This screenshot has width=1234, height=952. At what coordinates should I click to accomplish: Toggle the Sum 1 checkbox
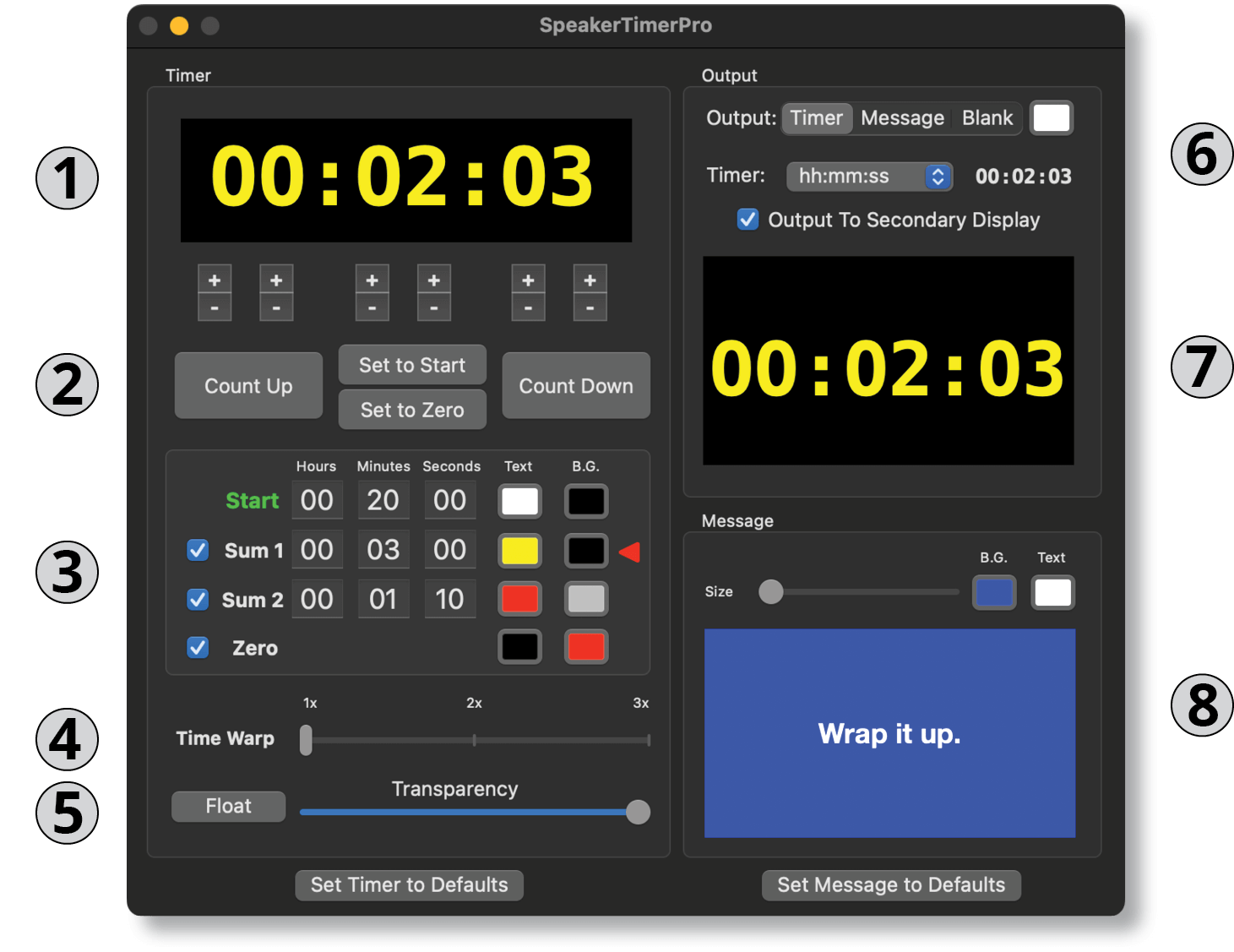[x=198, y=550]
